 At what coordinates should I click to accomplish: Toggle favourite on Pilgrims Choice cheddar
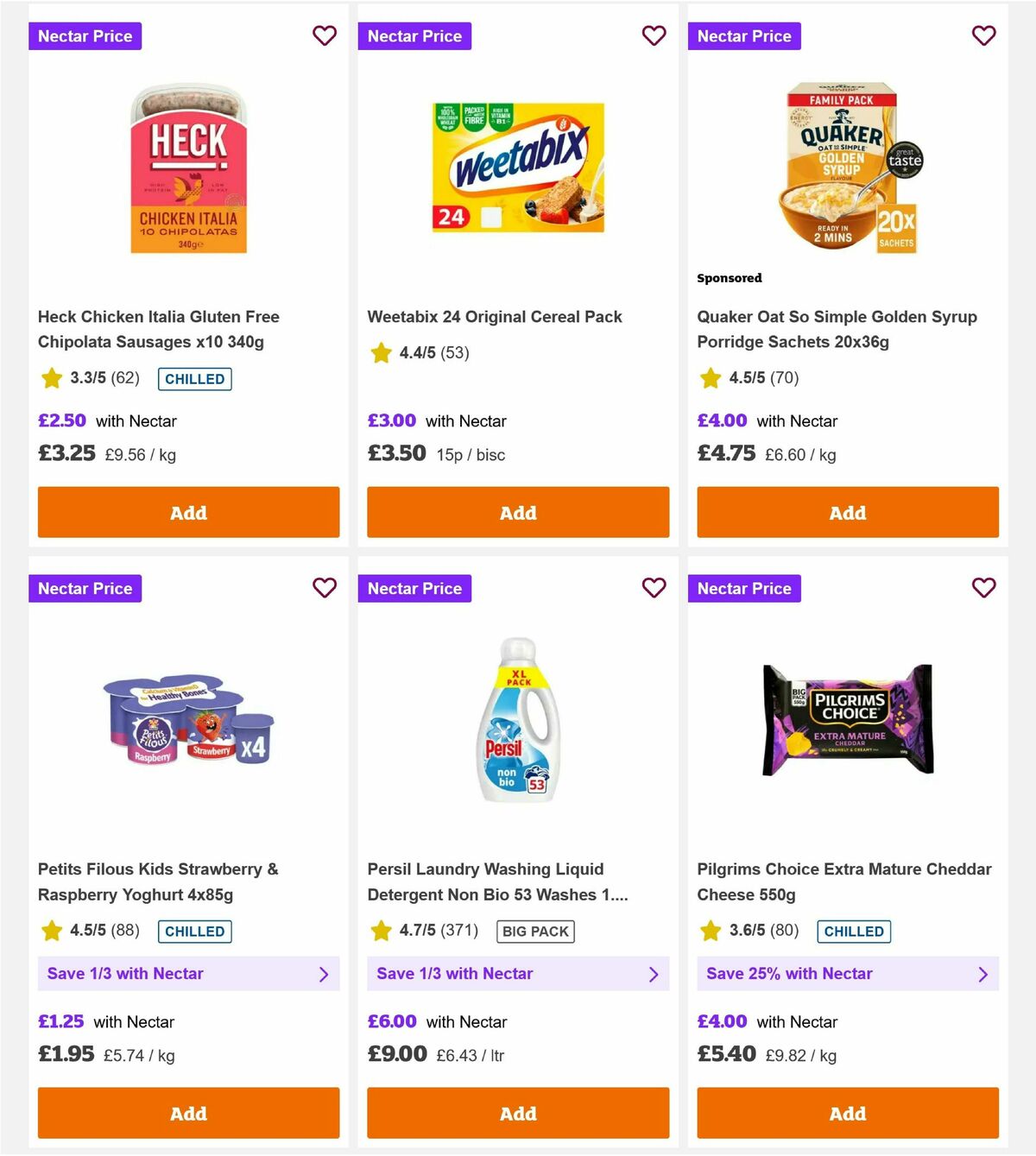coord(983,588)
